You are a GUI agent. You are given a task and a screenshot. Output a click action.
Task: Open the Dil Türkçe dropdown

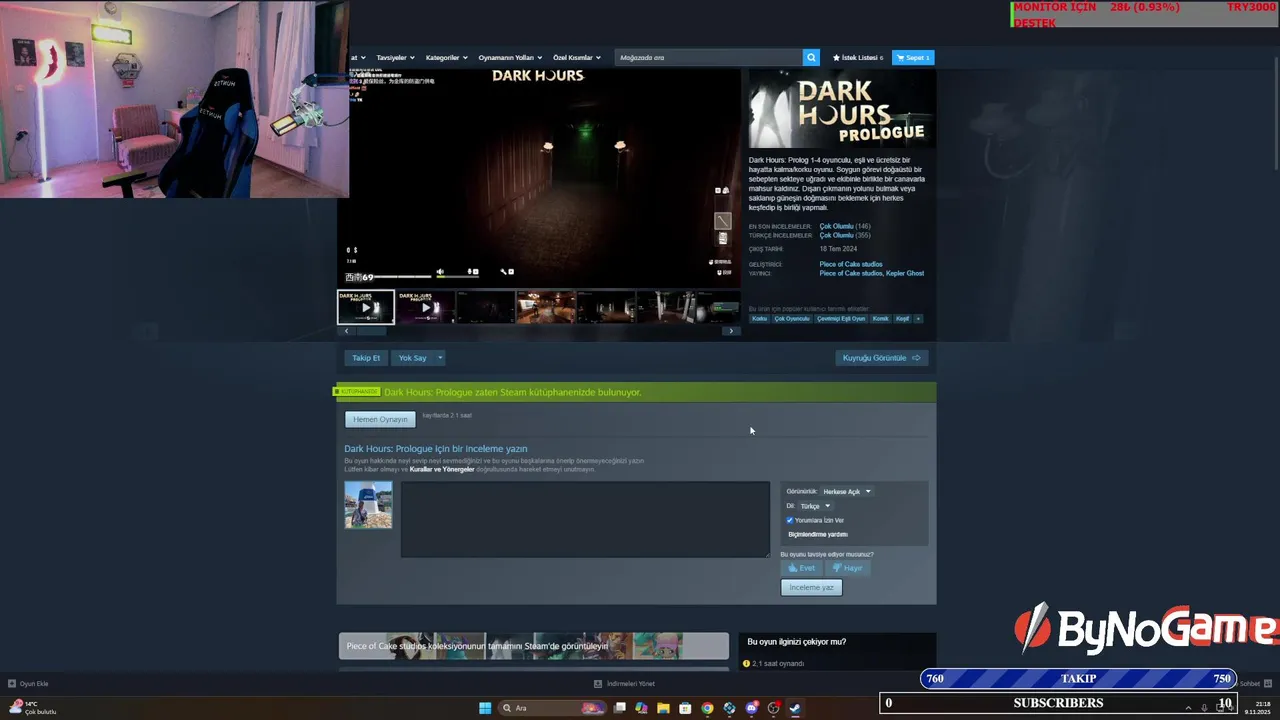[814, 506]
